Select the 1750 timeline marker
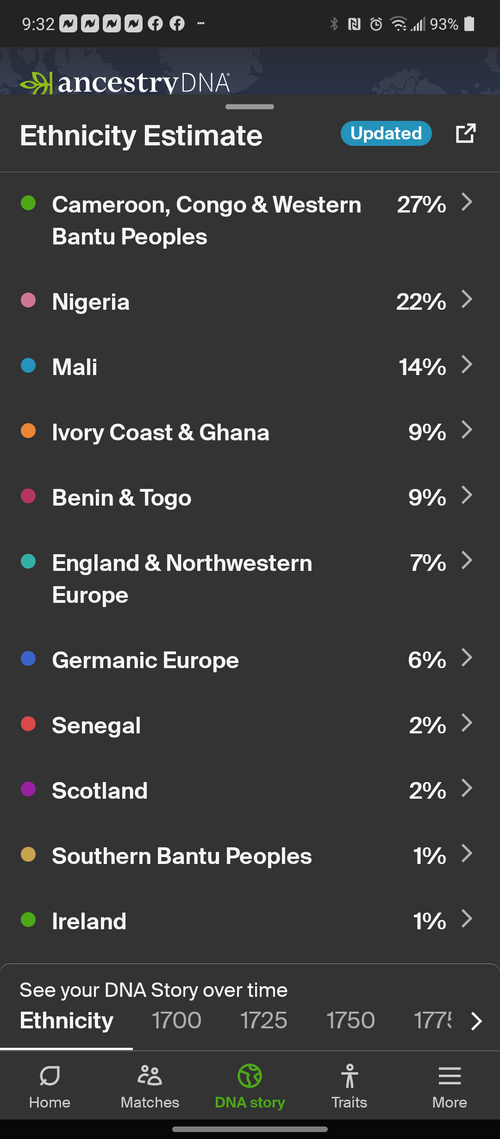 [x=350, y=1021]
